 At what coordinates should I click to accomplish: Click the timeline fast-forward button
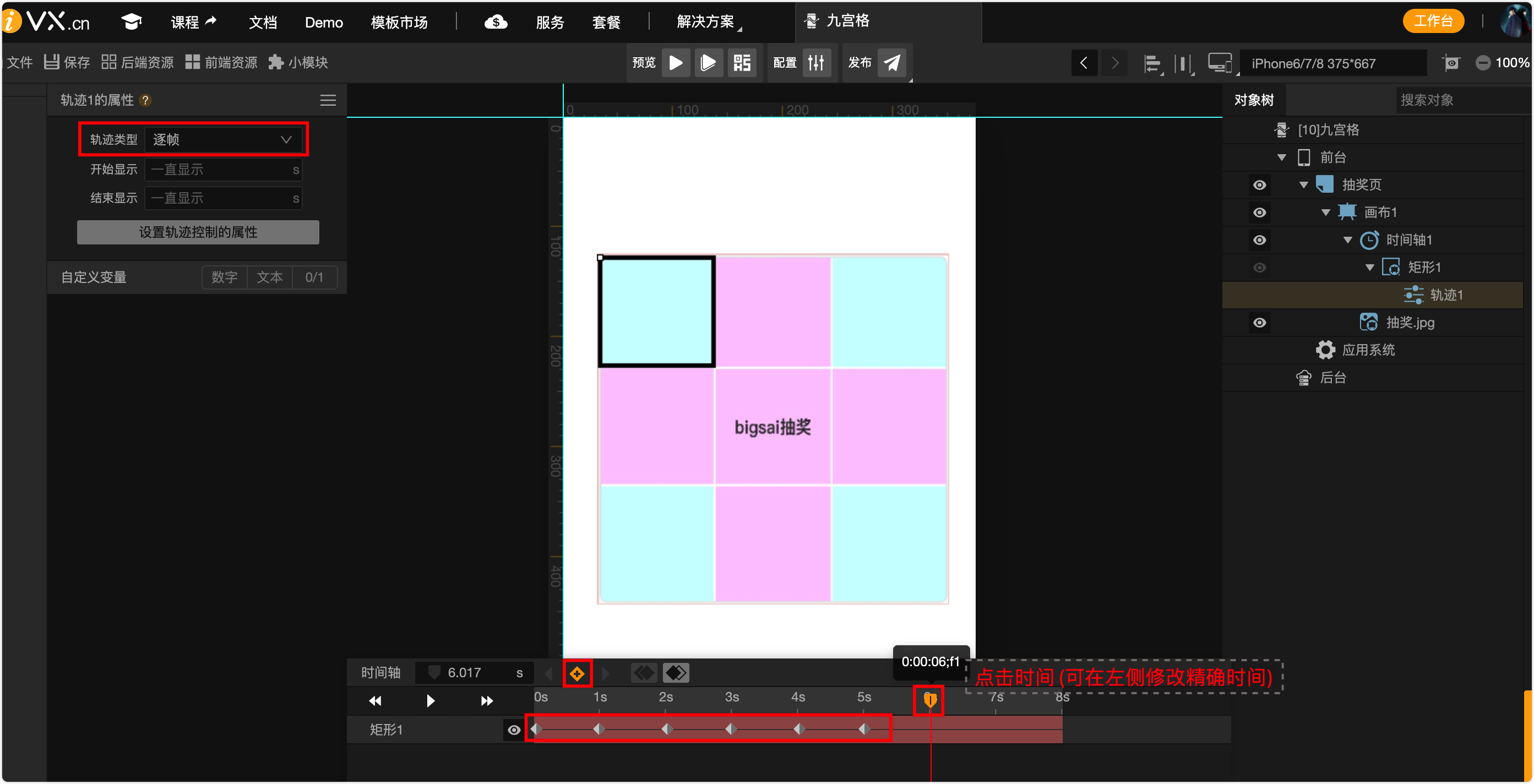(487, 701)
